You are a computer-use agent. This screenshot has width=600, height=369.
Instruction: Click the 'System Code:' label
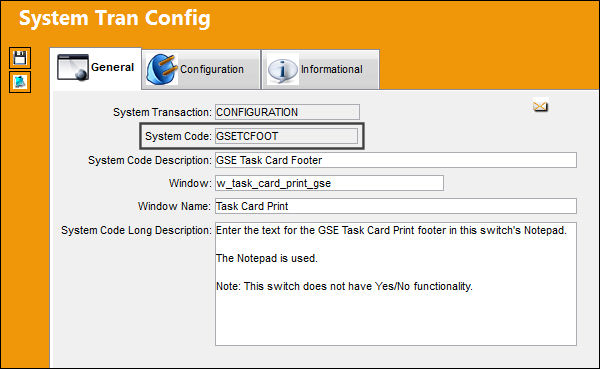[178, 136]
